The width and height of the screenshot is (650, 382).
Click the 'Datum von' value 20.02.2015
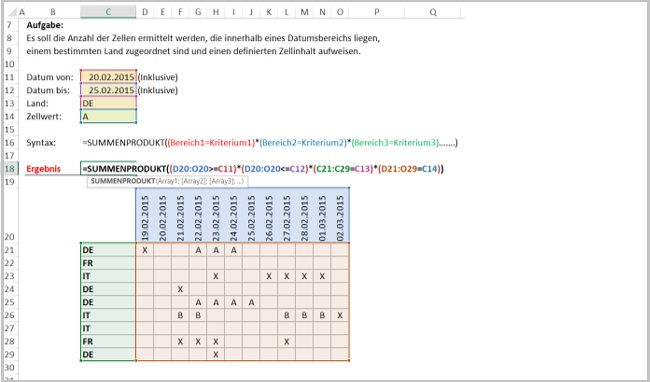point(108,77)
